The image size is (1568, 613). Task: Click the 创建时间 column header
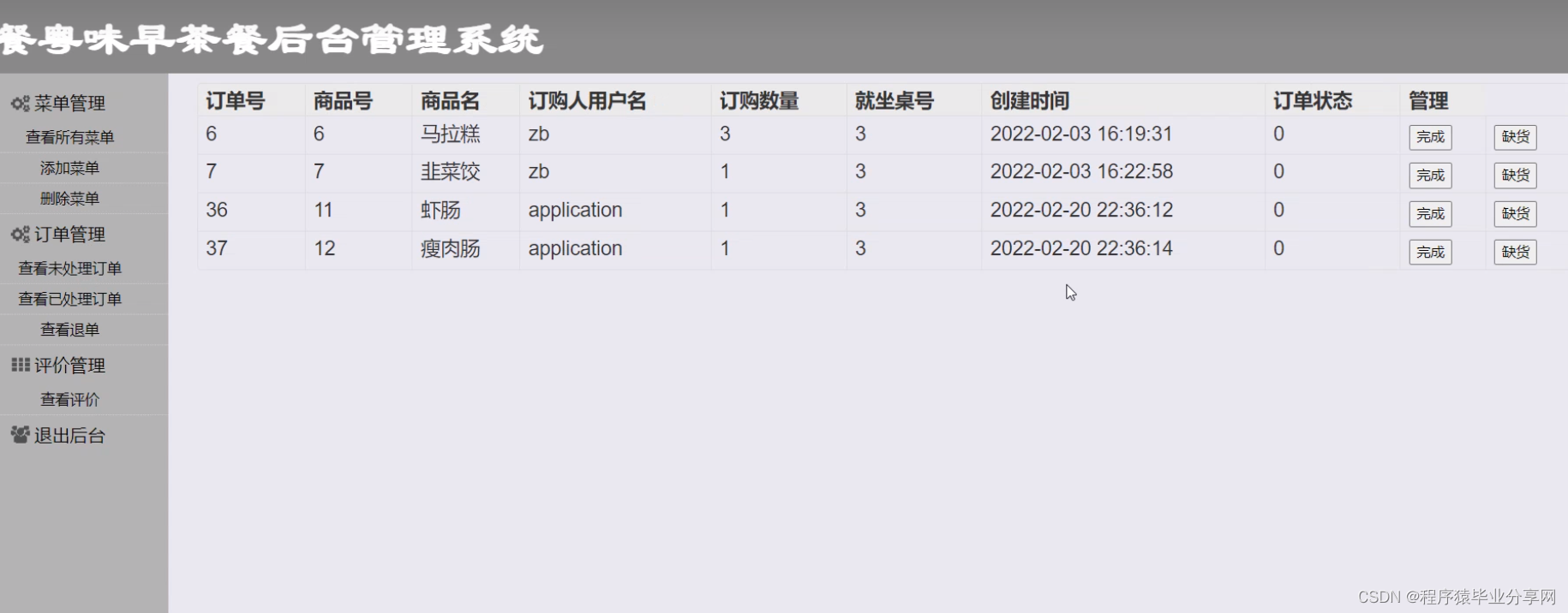click(x=1030, y=101)
